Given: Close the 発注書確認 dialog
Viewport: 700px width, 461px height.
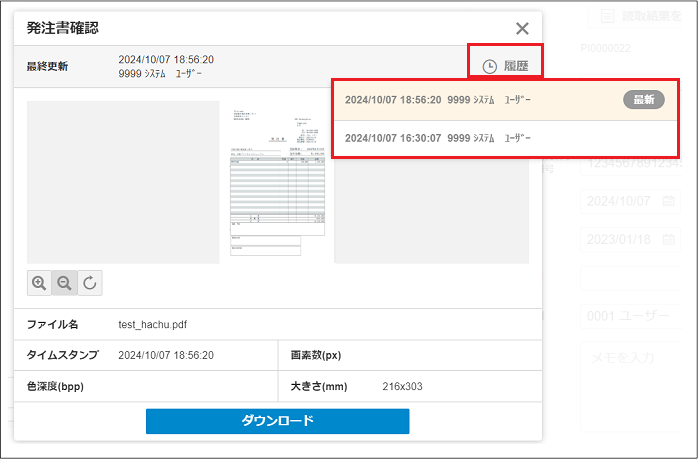Looking at the screenshot, I should [x=522, y=29].
